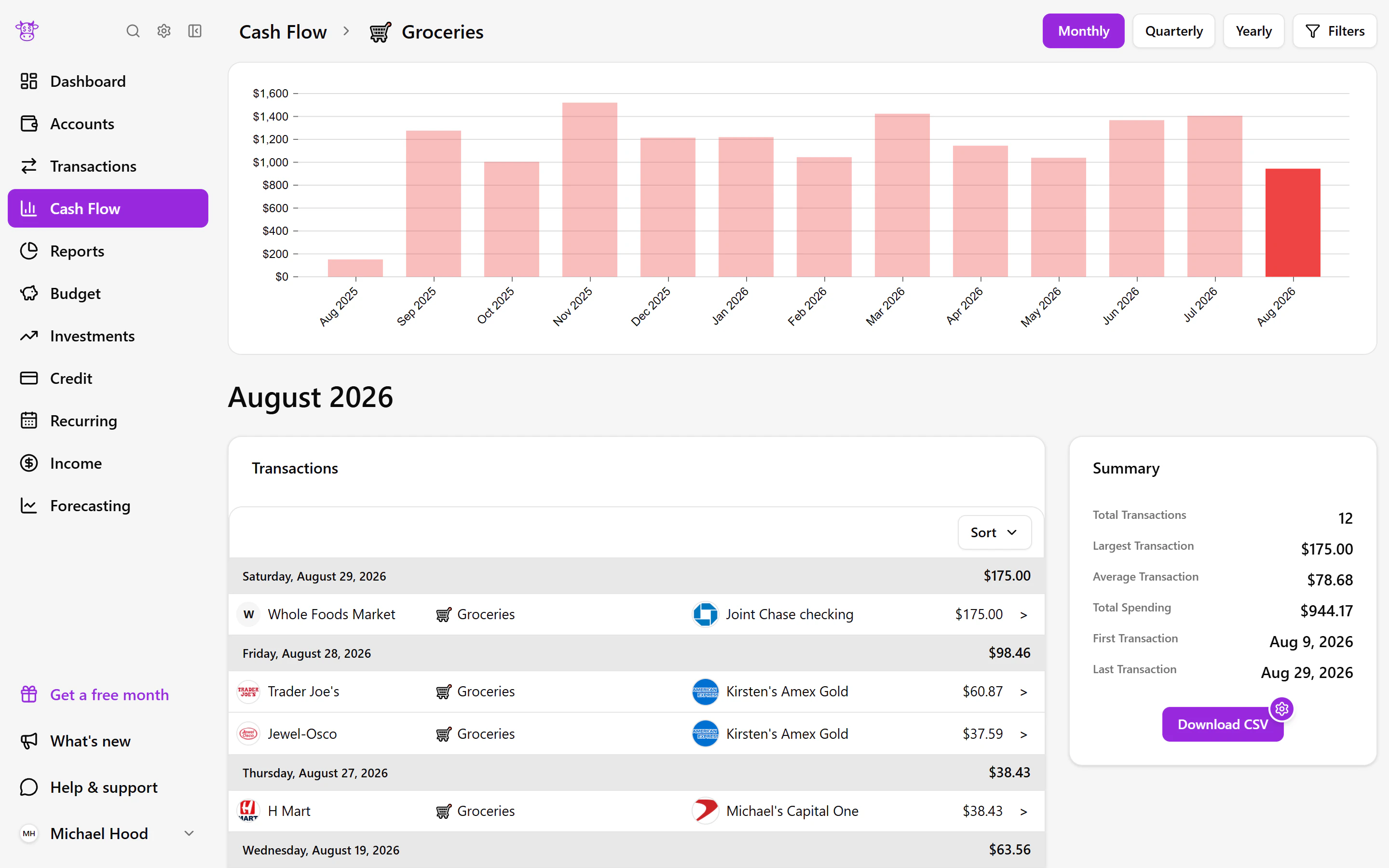Viewport: 1389px width, 868px height.
Task: Click Capital One logo icon
Action: (706, 811)
